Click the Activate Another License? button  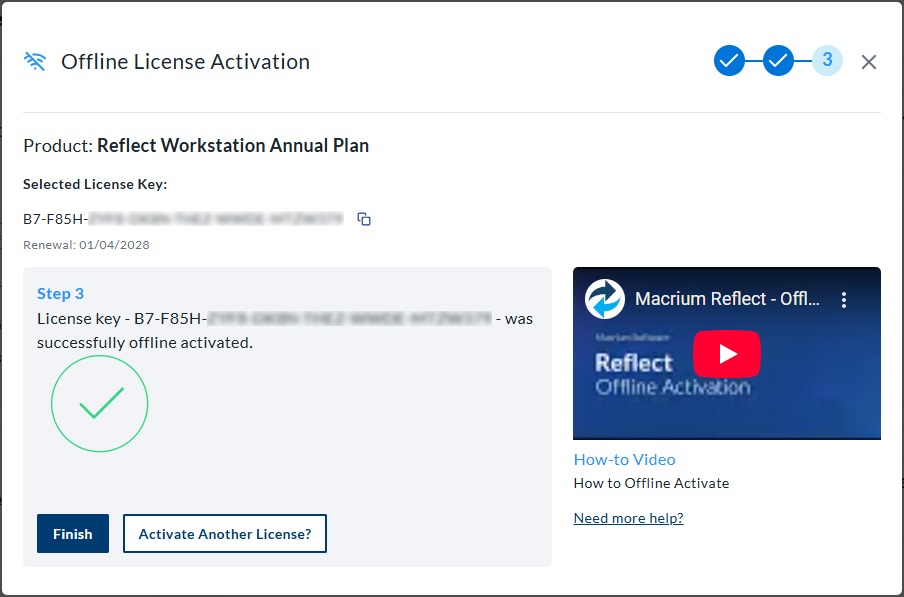pyautogui.click(x=224, y=533)
